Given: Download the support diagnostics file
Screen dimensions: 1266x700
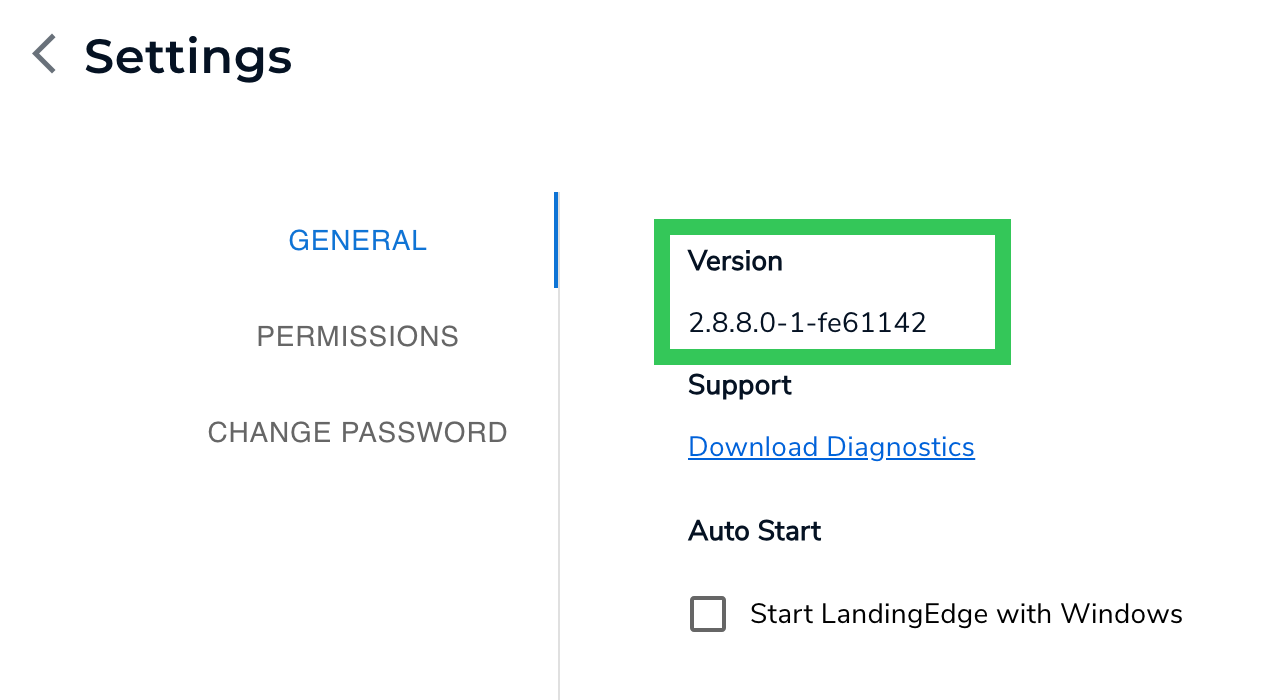Looking at the screenshot, I should pyautogui.click(x=831, y=446).
